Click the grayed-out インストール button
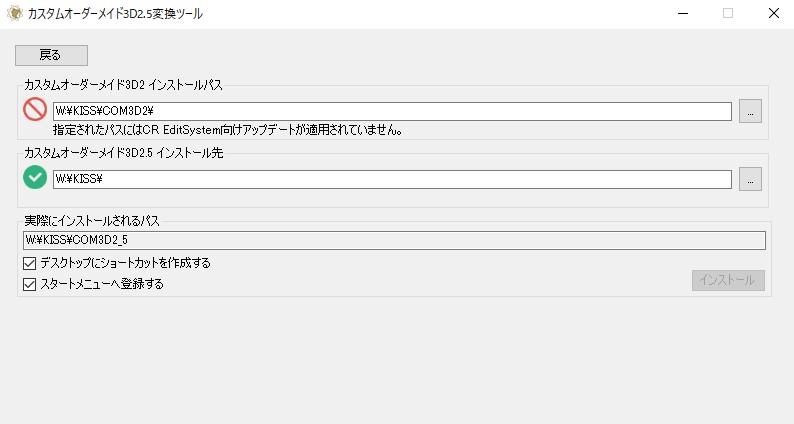Image resolution: width=794 pixels, height=424 pixels. [728, 280]
